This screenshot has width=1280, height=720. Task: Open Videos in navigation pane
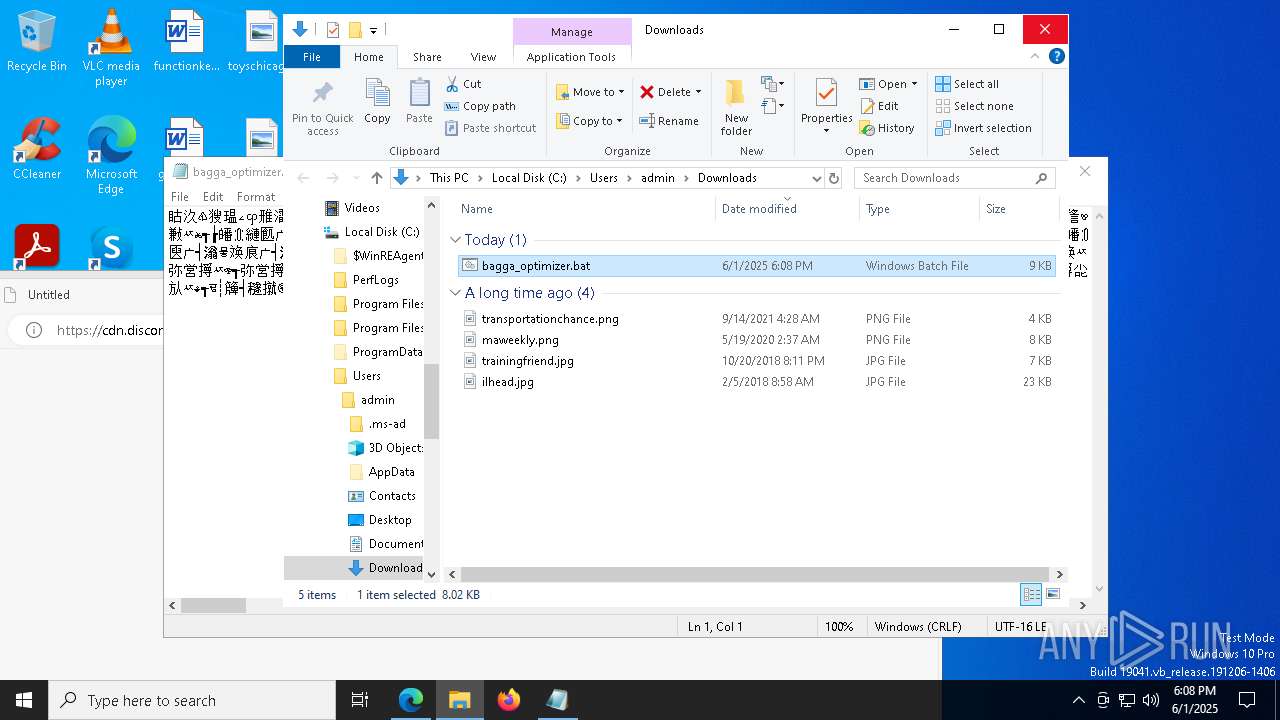(x=361, y=208)
